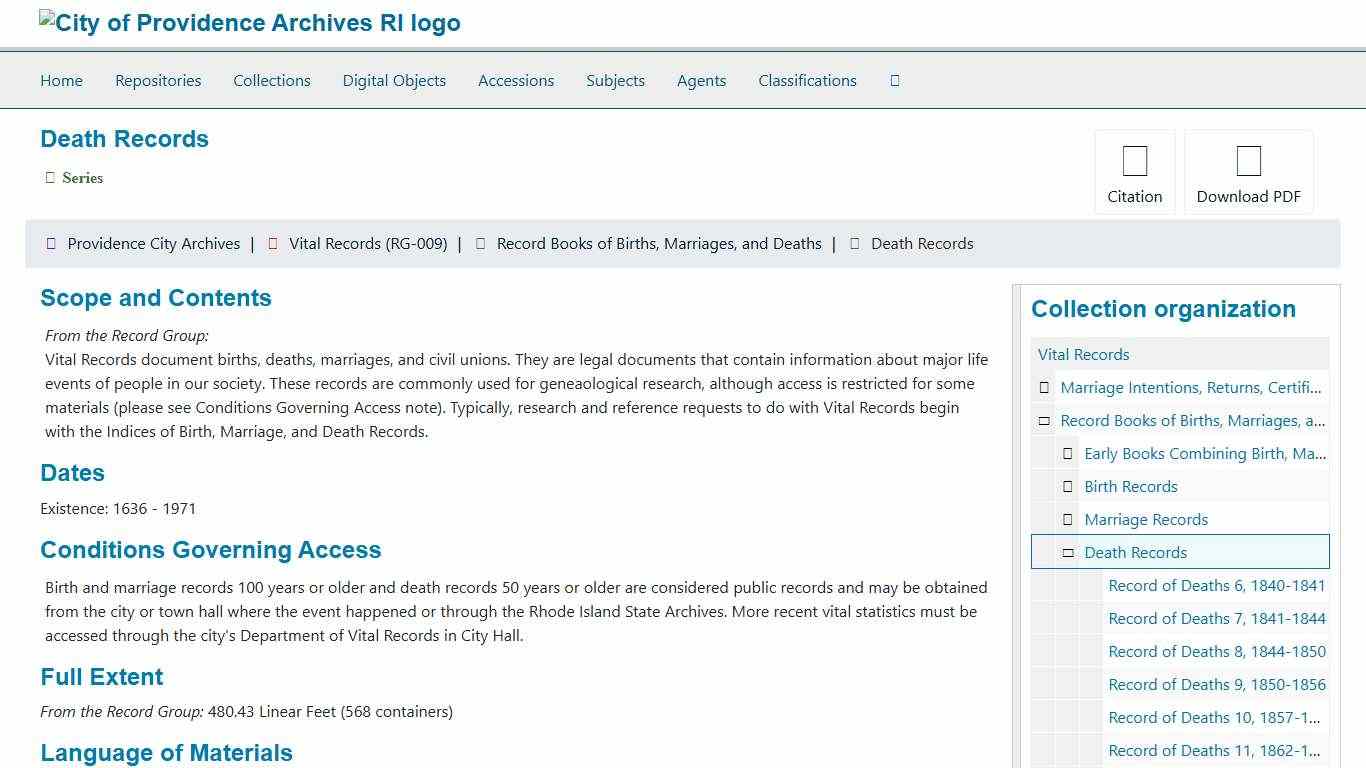Viewport: 1366px width, 768px height.
Task: Expand the Early Books Combining Birth node
Action: (x=1068, y=454)
